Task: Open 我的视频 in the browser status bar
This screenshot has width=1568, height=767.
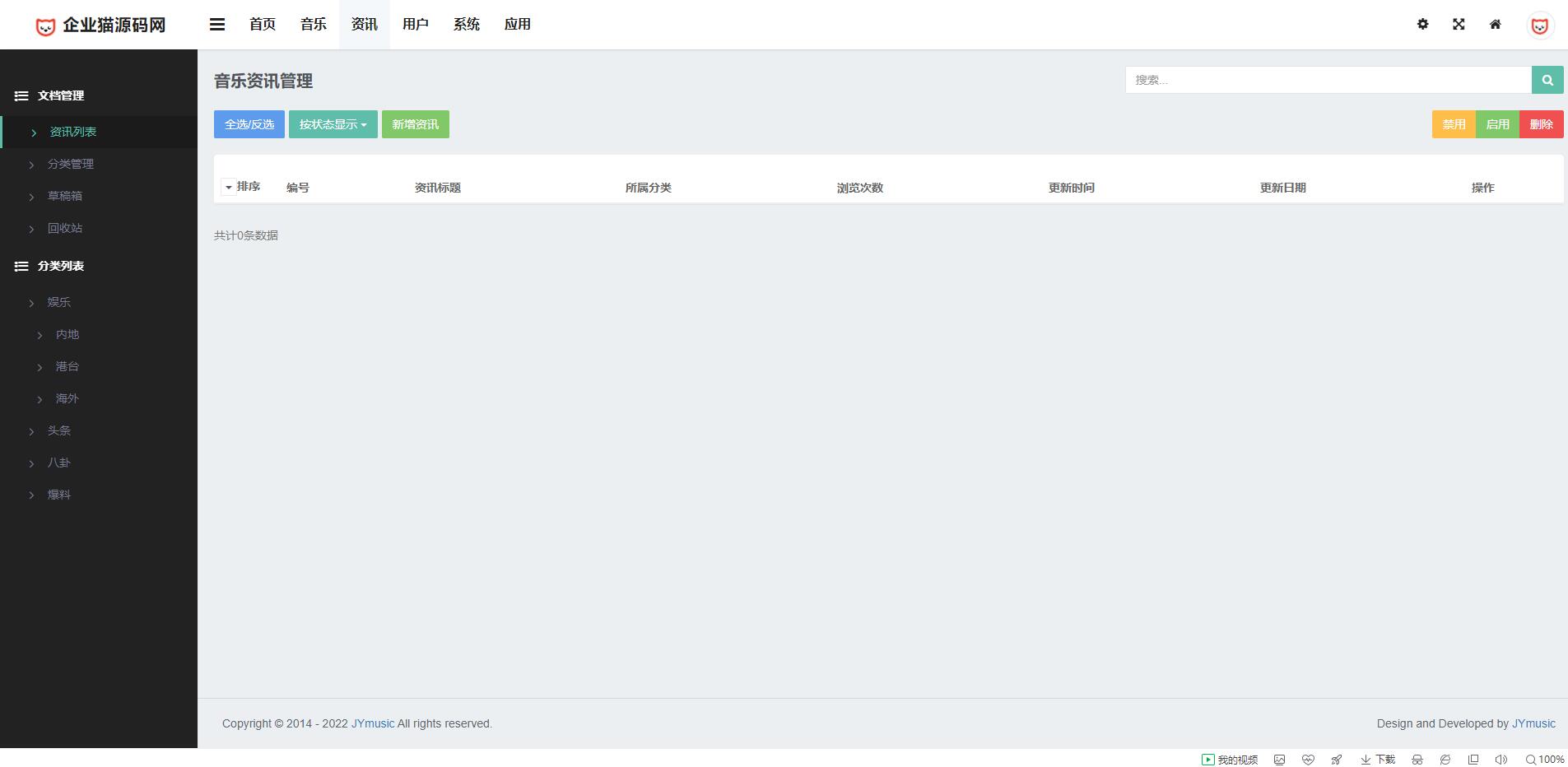Action: pyautogui.click(x=1230, y=760)
